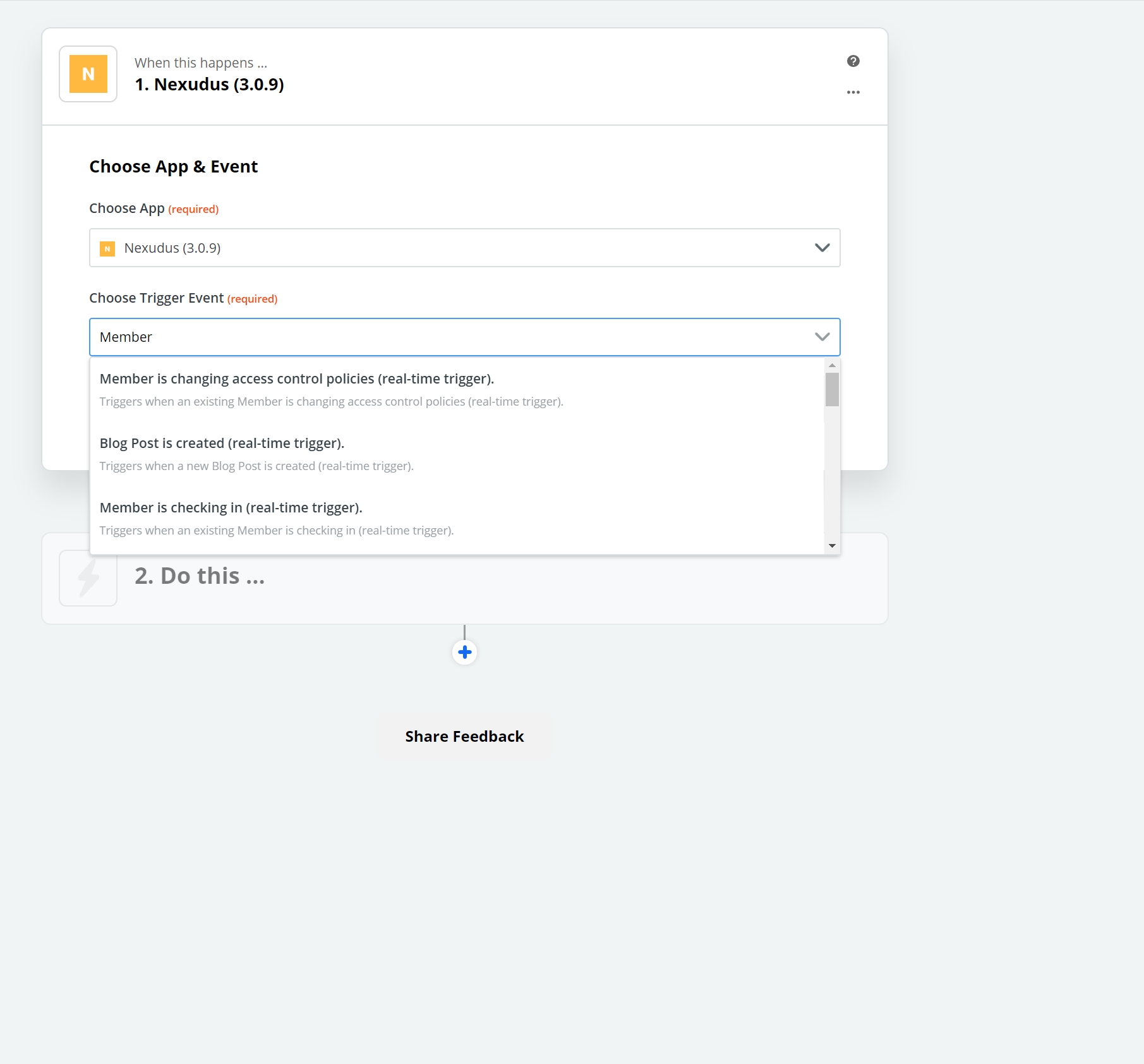Click the Share Feedback button
The width and height of the screenshot is (1144, 1064).
tap(464, 737)
